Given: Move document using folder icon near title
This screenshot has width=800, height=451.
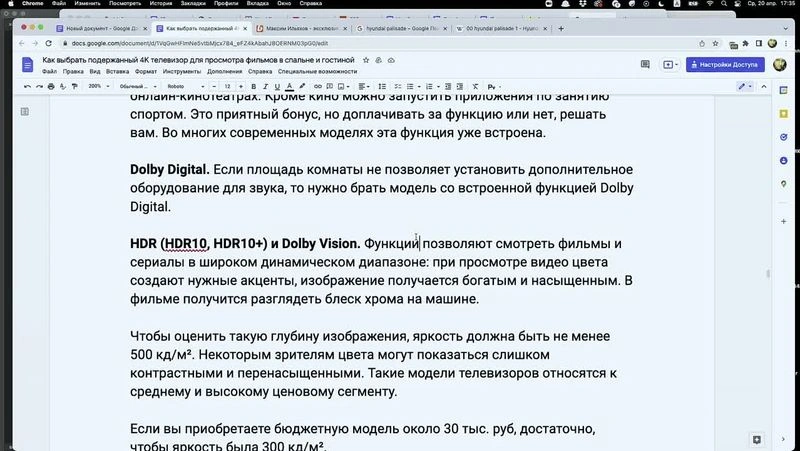Looking at the screenshot, I should (x=379, y=60).
